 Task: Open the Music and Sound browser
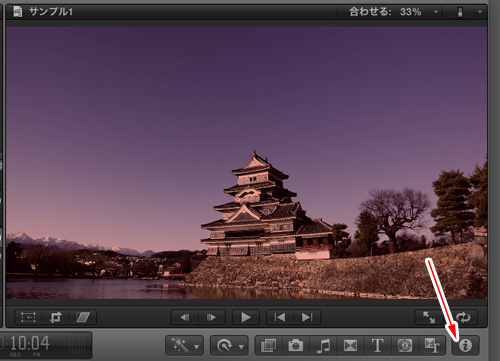(323, 345)
